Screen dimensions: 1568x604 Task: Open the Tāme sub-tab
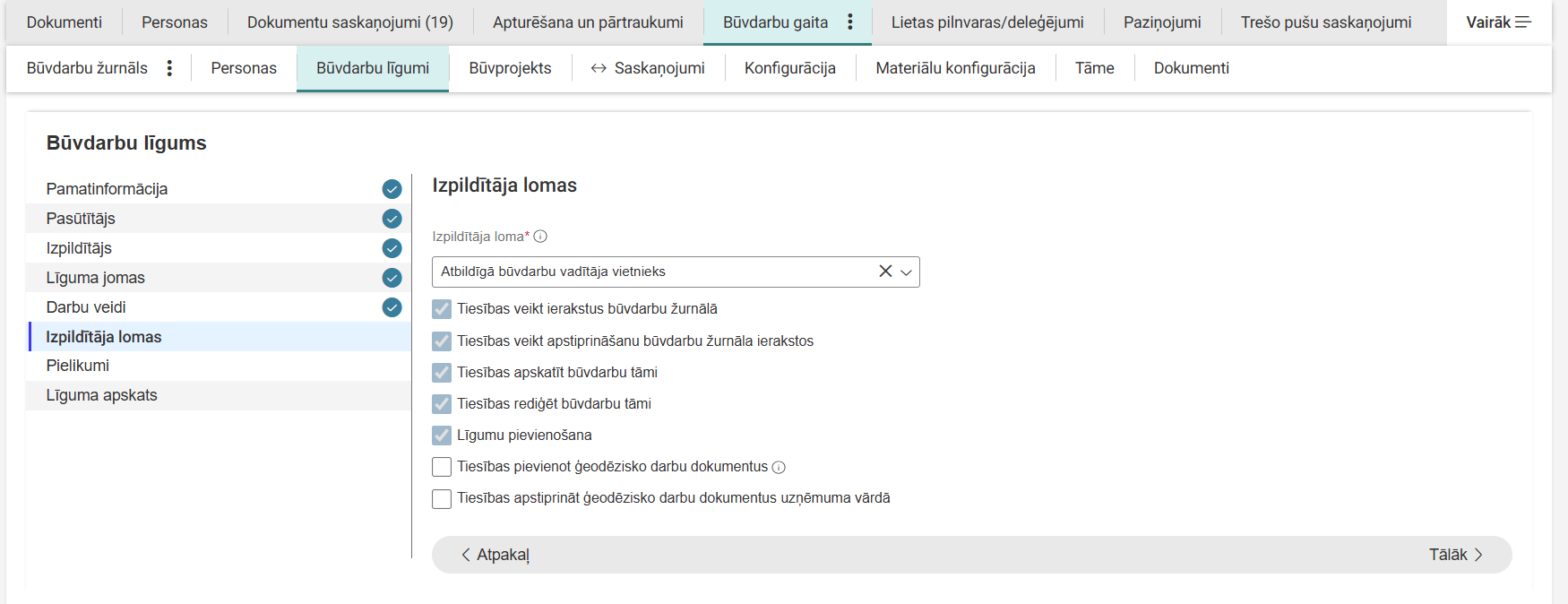click(1095, 68)
